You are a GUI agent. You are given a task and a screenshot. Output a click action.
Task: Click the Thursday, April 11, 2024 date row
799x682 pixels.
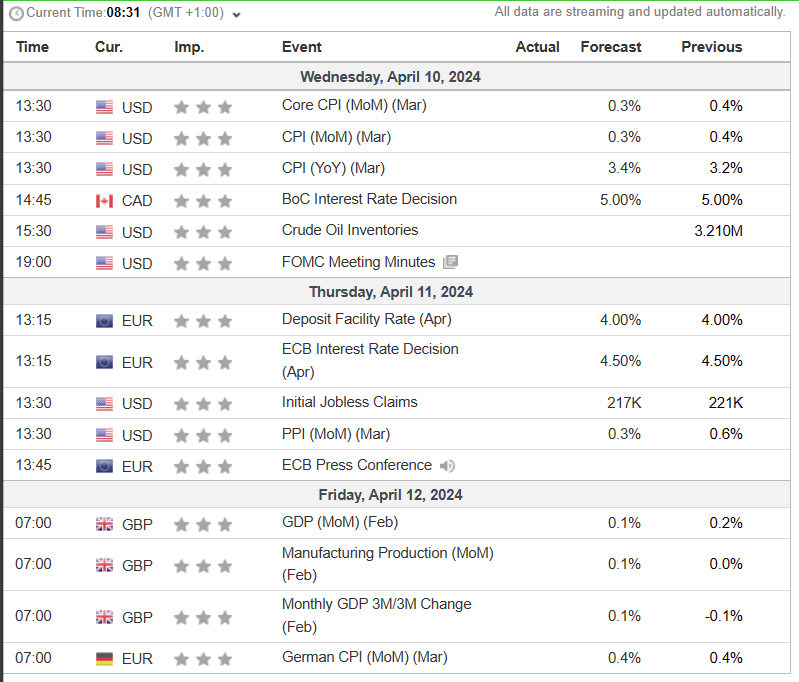(391, 292)
